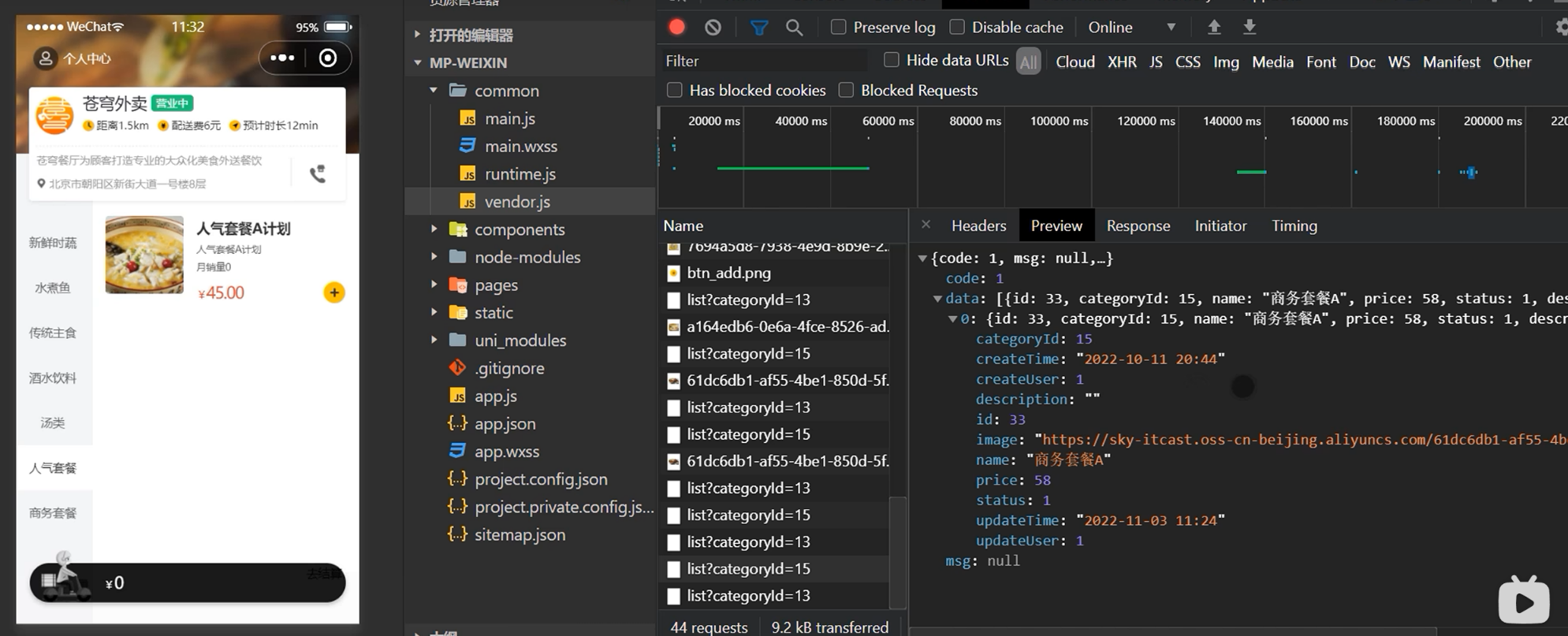
Task: Select the All request type filter
Action: pyautogui.click(x=1029, y=61)
